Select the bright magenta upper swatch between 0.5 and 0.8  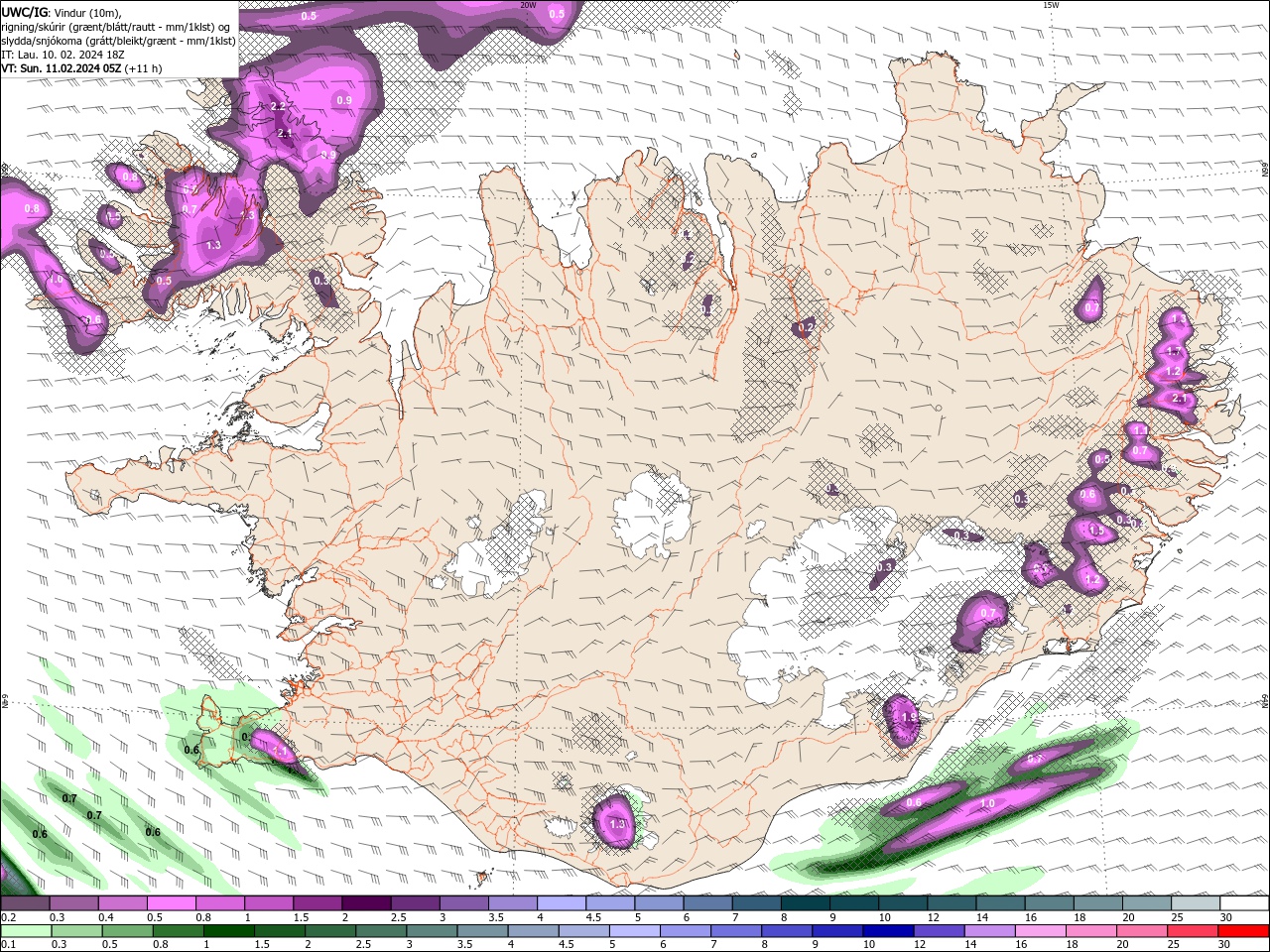[171, 903]
